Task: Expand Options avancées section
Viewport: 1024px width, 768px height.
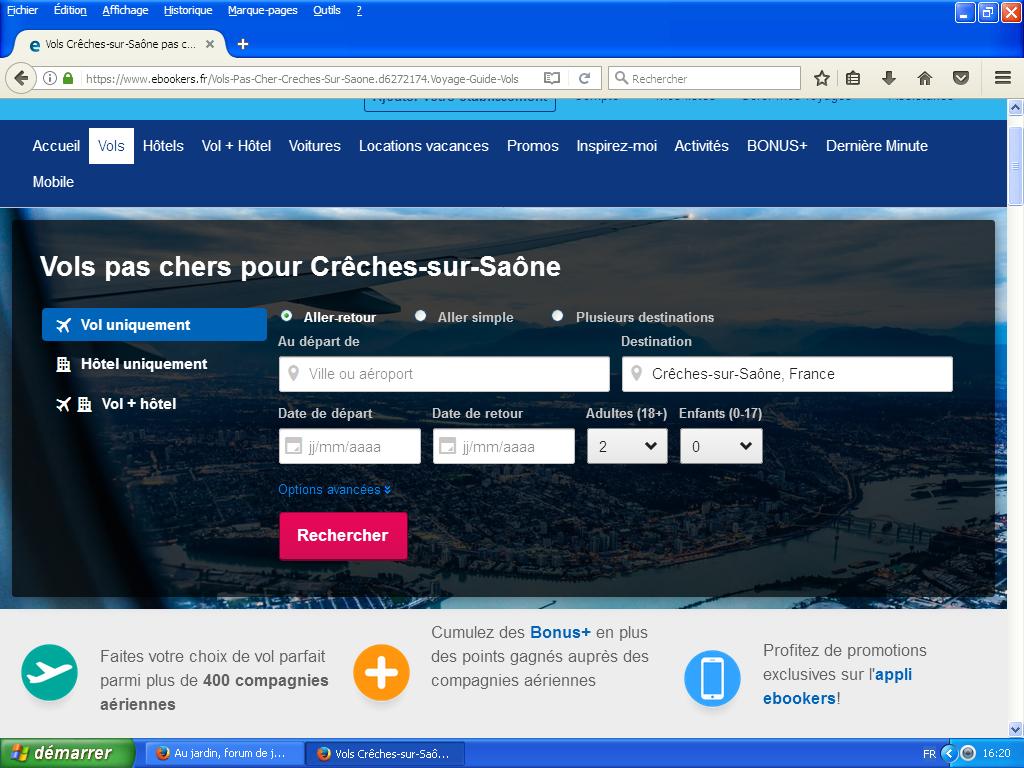Action: coord(334,490)
